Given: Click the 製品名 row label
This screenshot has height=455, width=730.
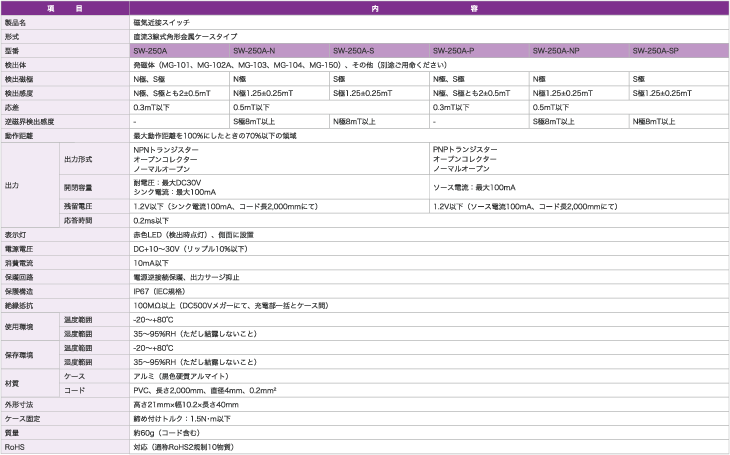Looking at the screenshot, I should coord(17,21).
